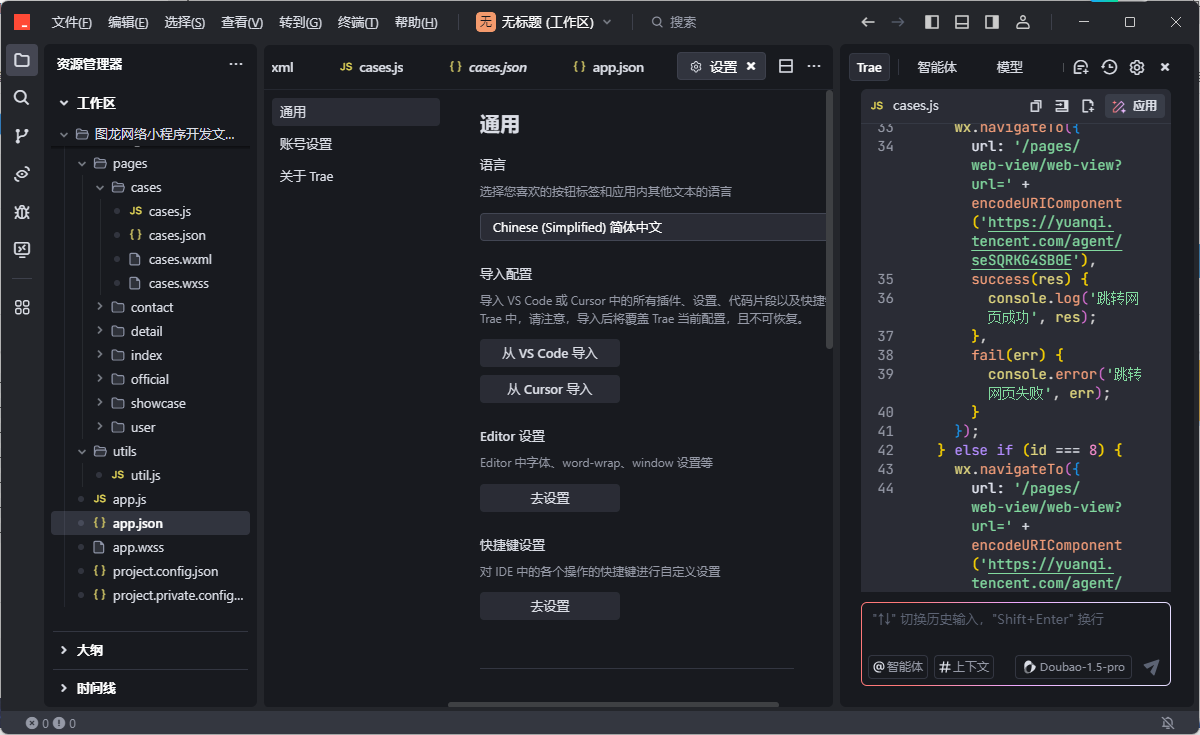This screenshot has width=1200, height=735.
Task: Click the #上下文 button in chat input
Action: [x=964, y=667]
